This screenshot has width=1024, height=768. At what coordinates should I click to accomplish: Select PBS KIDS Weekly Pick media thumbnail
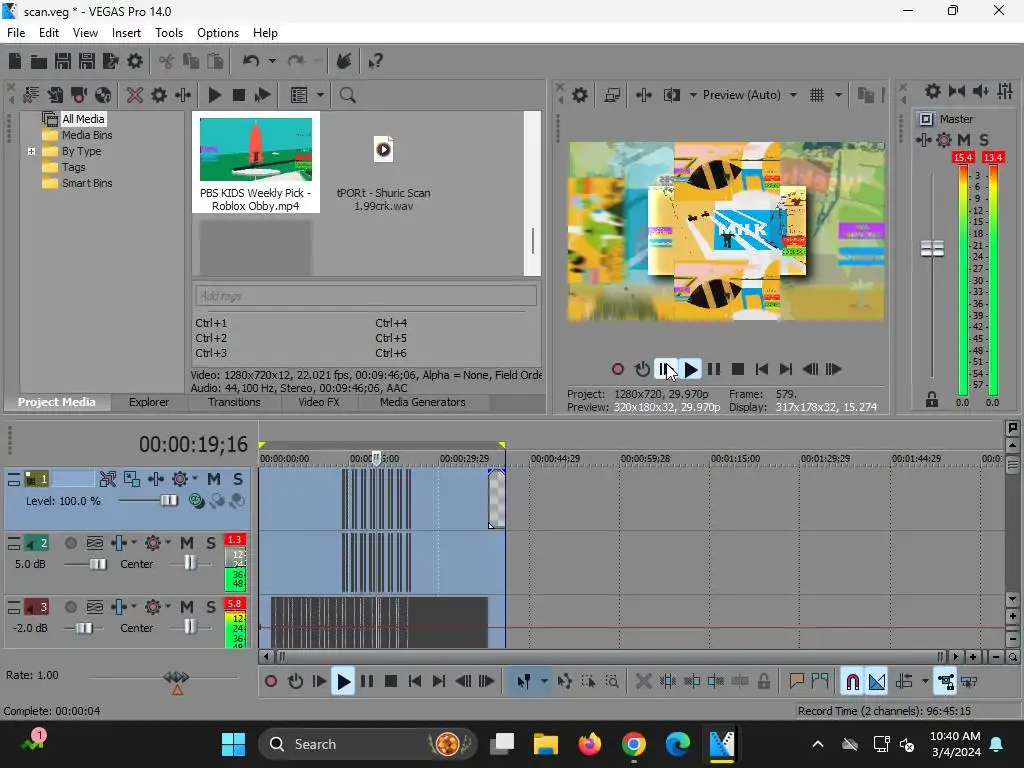(256, 150)
